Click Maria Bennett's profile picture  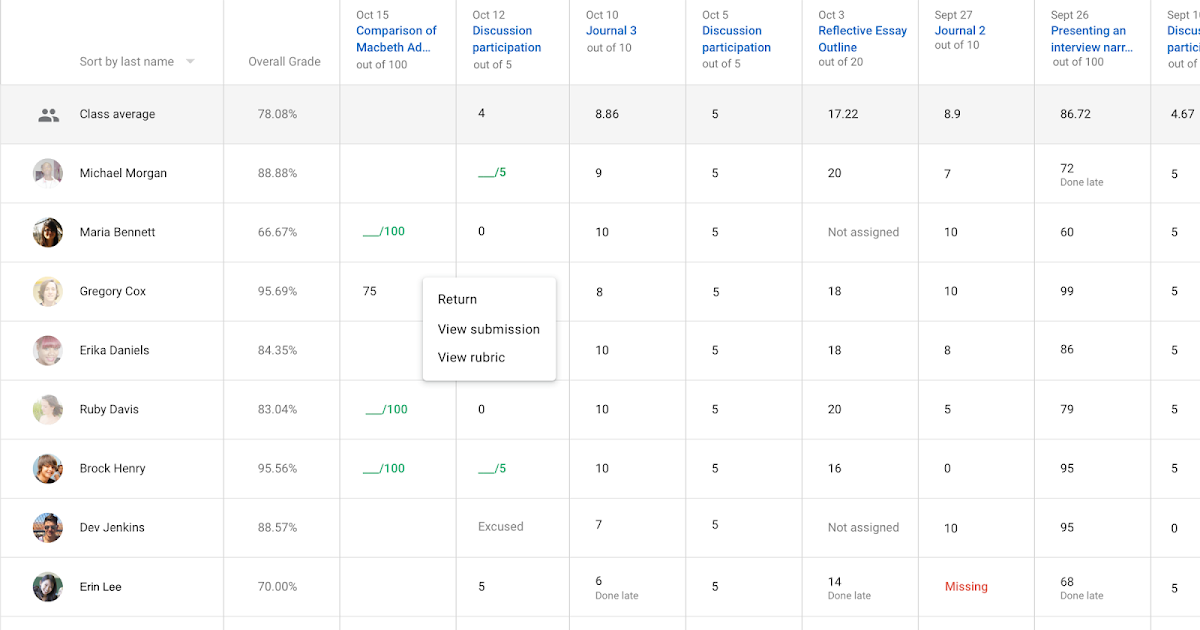[x=48, y=232]
